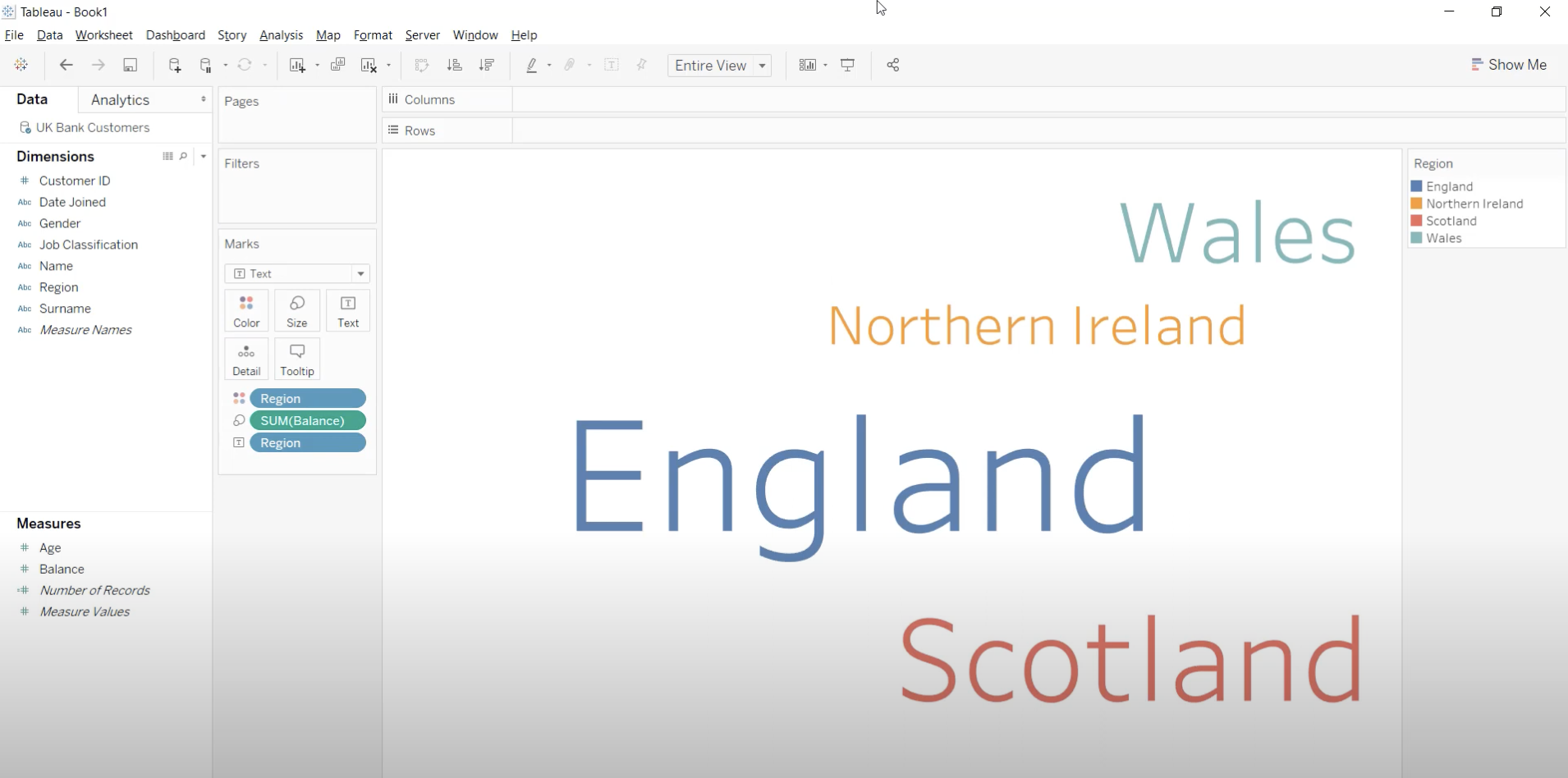Open the mark type dropdown showing Text
Screen dimensions: 1568x778
[360, 273]
